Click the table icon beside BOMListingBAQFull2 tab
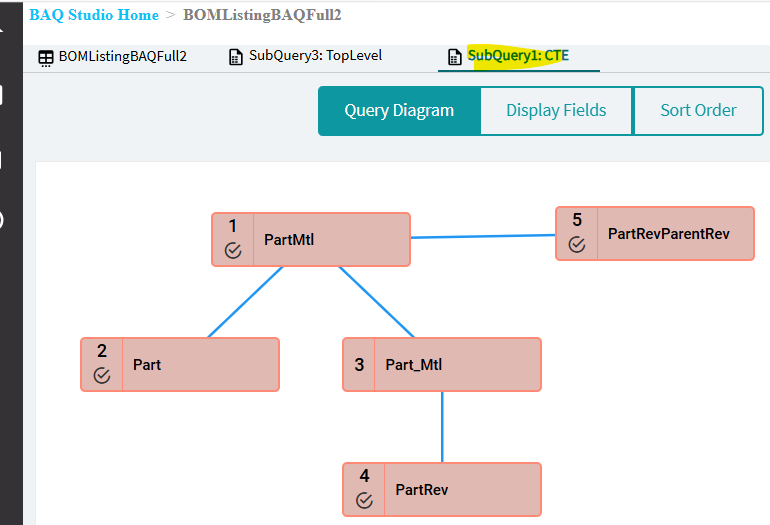 click(x=46, y=58)
